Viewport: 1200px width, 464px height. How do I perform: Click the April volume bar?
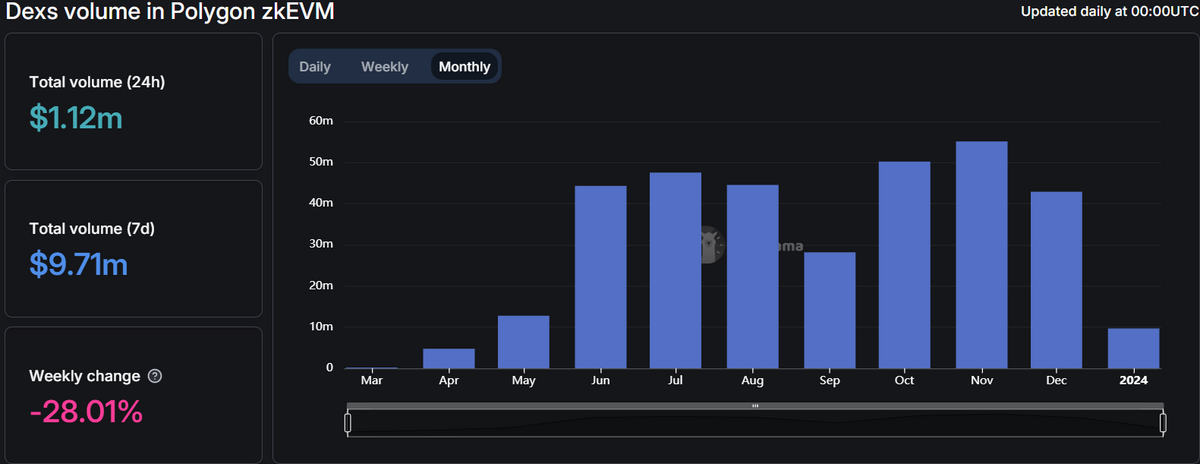tap(448, 358)
